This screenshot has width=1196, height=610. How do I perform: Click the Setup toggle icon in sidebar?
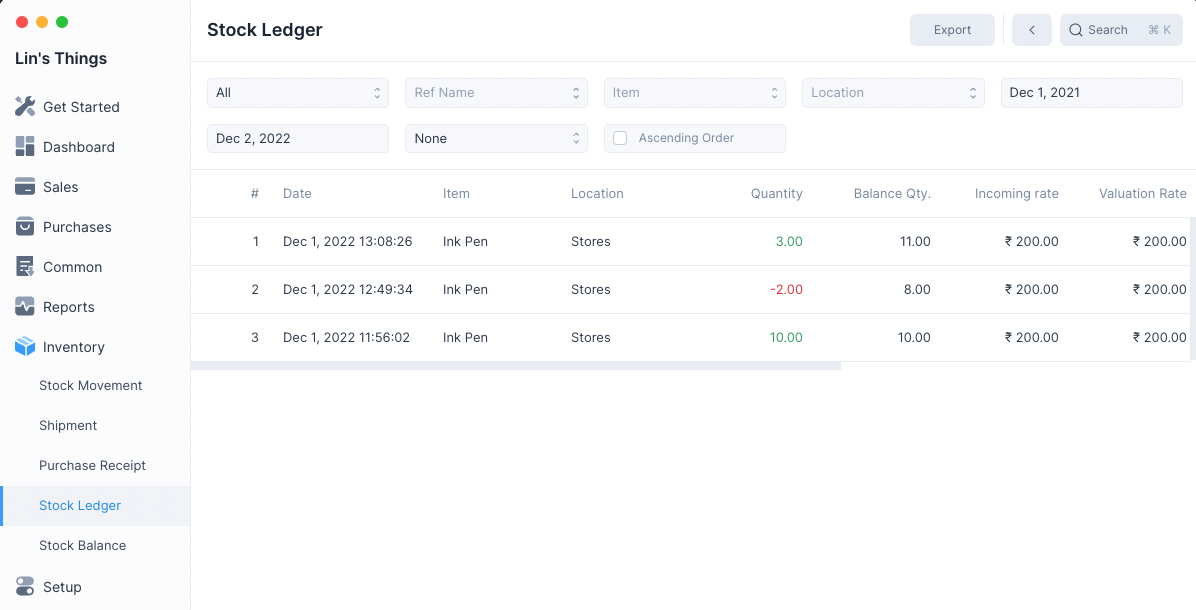click(x=25, y=587)
